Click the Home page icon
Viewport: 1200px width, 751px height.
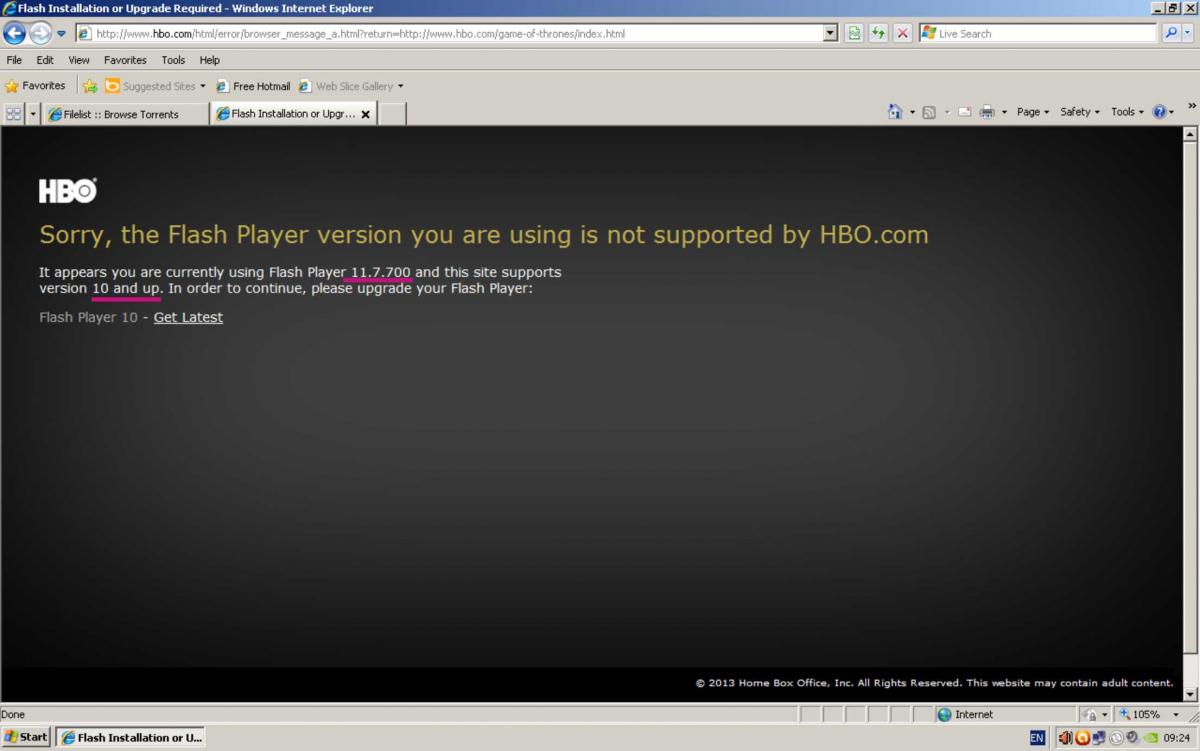coord(895,112)
